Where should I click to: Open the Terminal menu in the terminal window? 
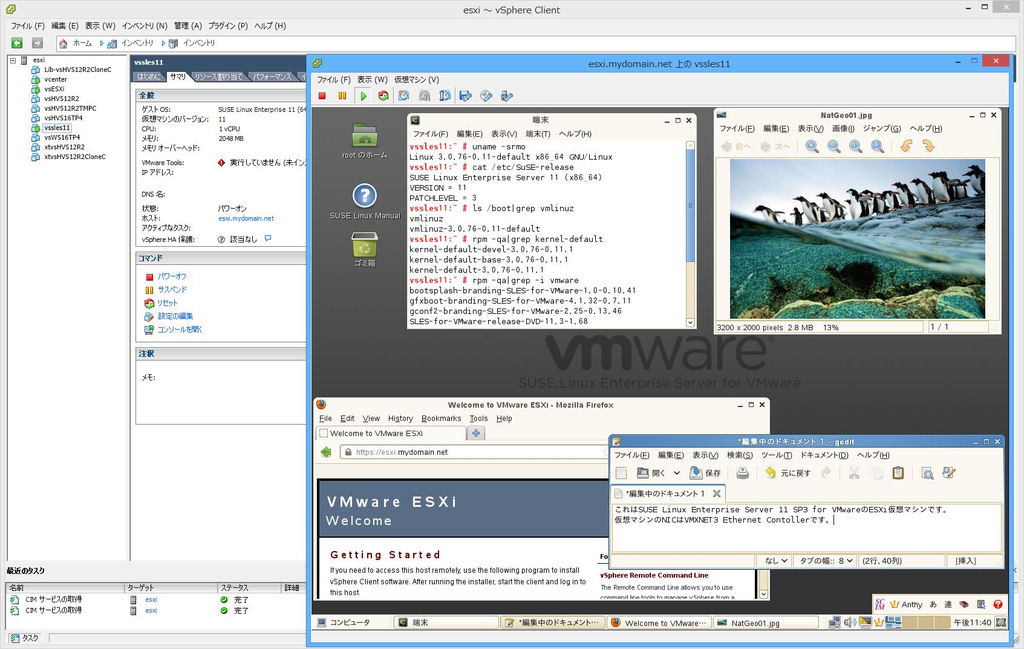tap(538, 134)
